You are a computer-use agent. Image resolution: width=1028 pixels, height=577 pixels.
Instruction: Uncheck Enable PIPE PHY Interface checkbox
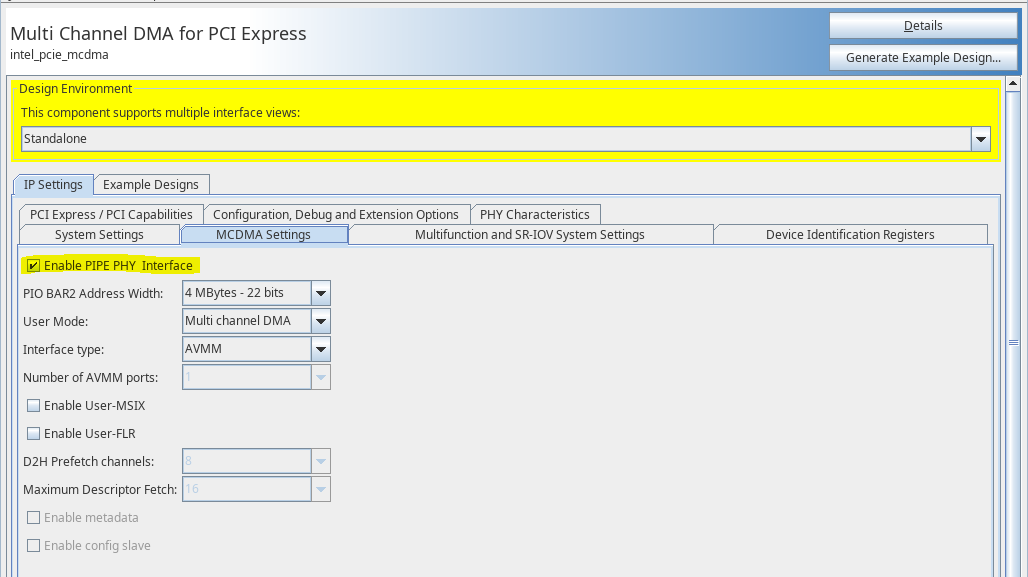pos(33,266)
